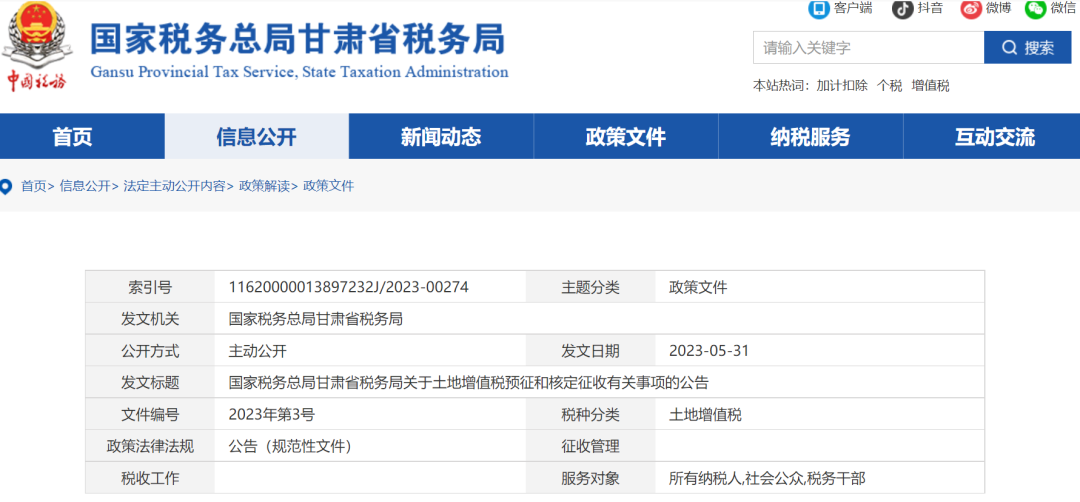The width and height of the screenshot is (1080, 502).
Task: Click the 政策法律法规 label cell
Action: [x=150, y=446]
